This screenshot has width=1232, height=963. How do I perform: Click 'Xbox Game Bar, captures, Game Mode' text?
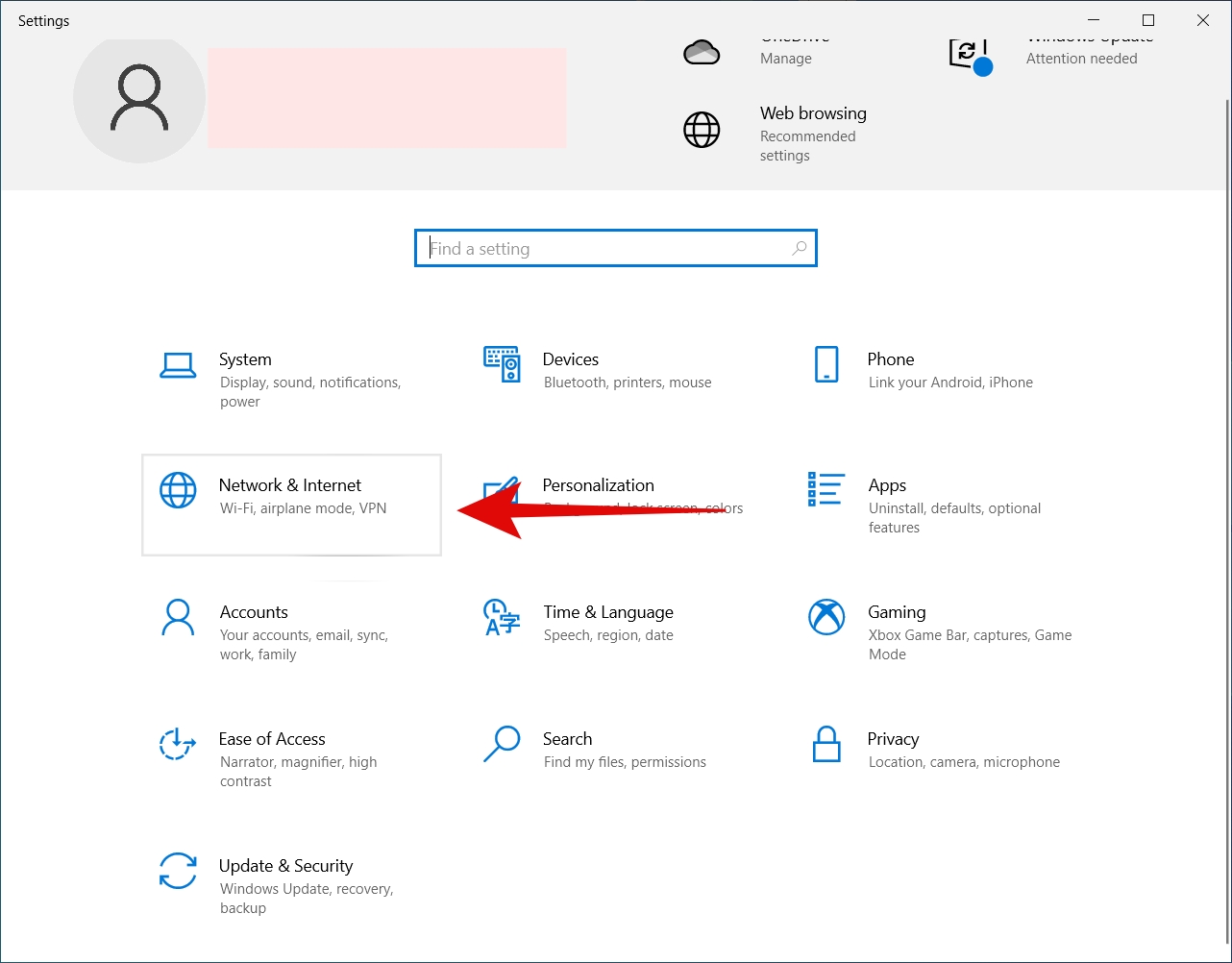(x=971, y=645)
